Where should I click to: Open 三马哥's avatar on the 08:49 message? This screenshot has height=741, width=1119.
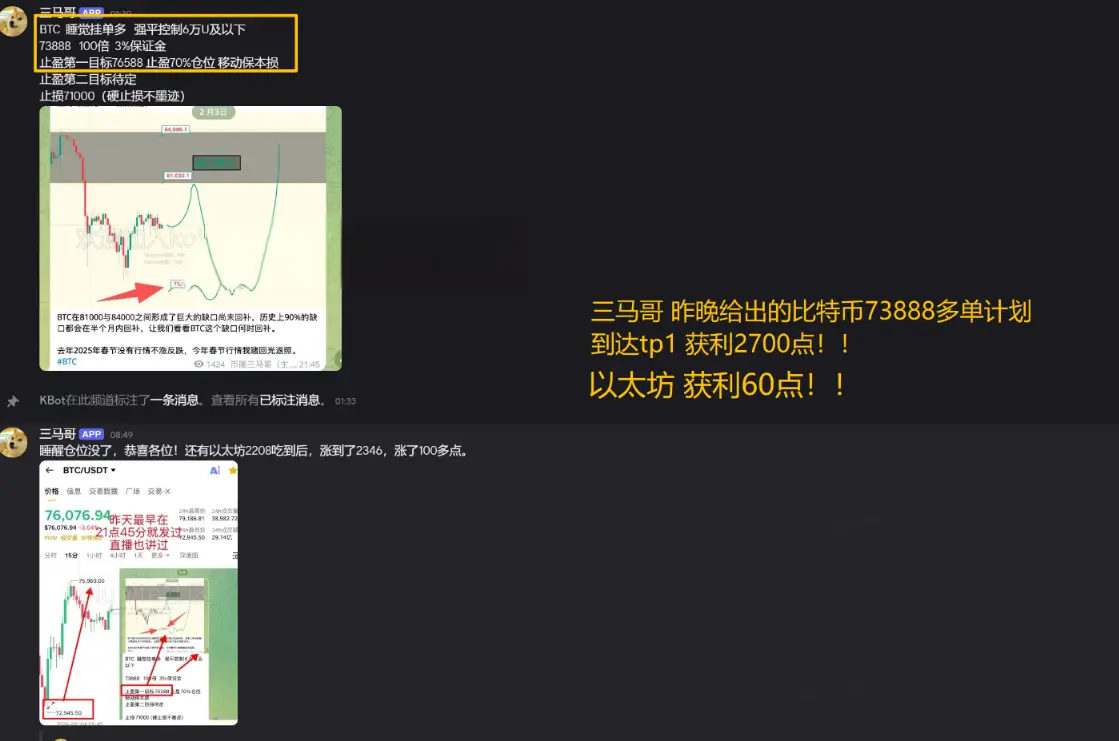pos(13,442)
